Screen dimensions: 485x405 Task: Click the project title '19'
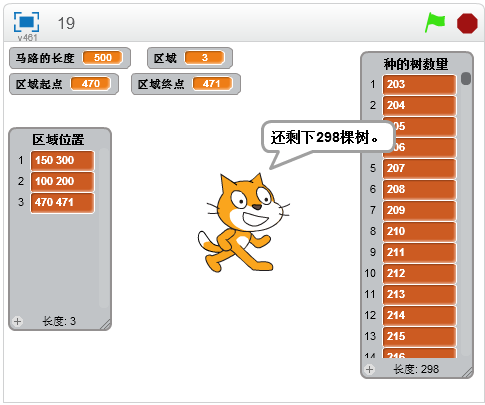click(66, 23)
